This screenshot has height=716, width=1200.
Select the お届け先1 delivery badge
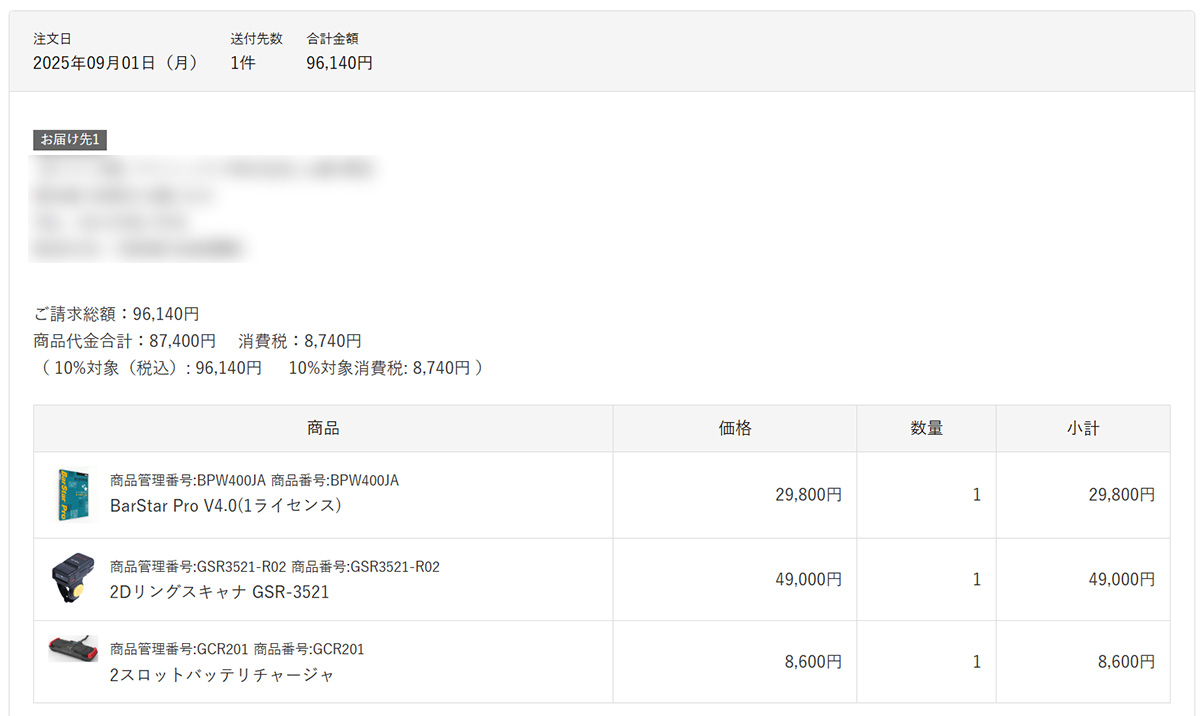coord(70,140)
